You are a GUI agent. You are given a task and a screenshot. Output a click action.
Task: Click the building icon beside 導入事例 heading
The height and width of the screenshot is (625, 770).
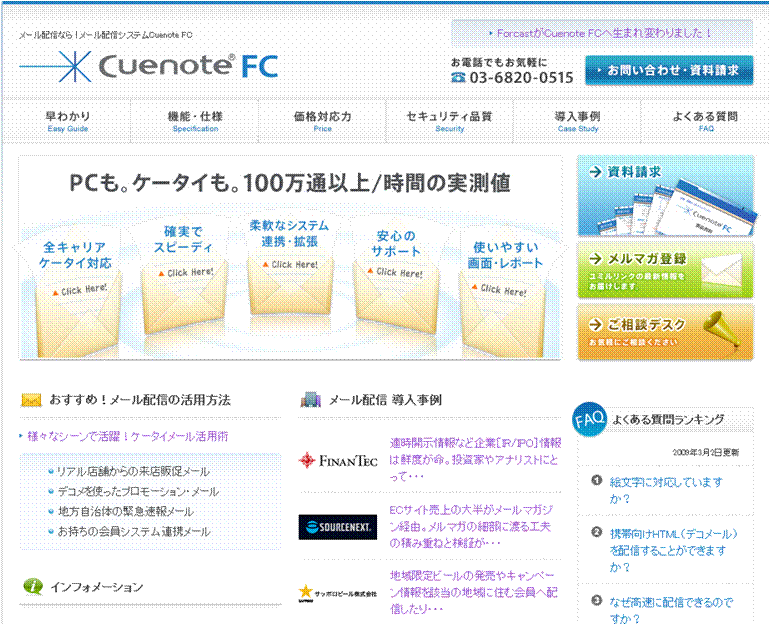[x=310, y=400]
